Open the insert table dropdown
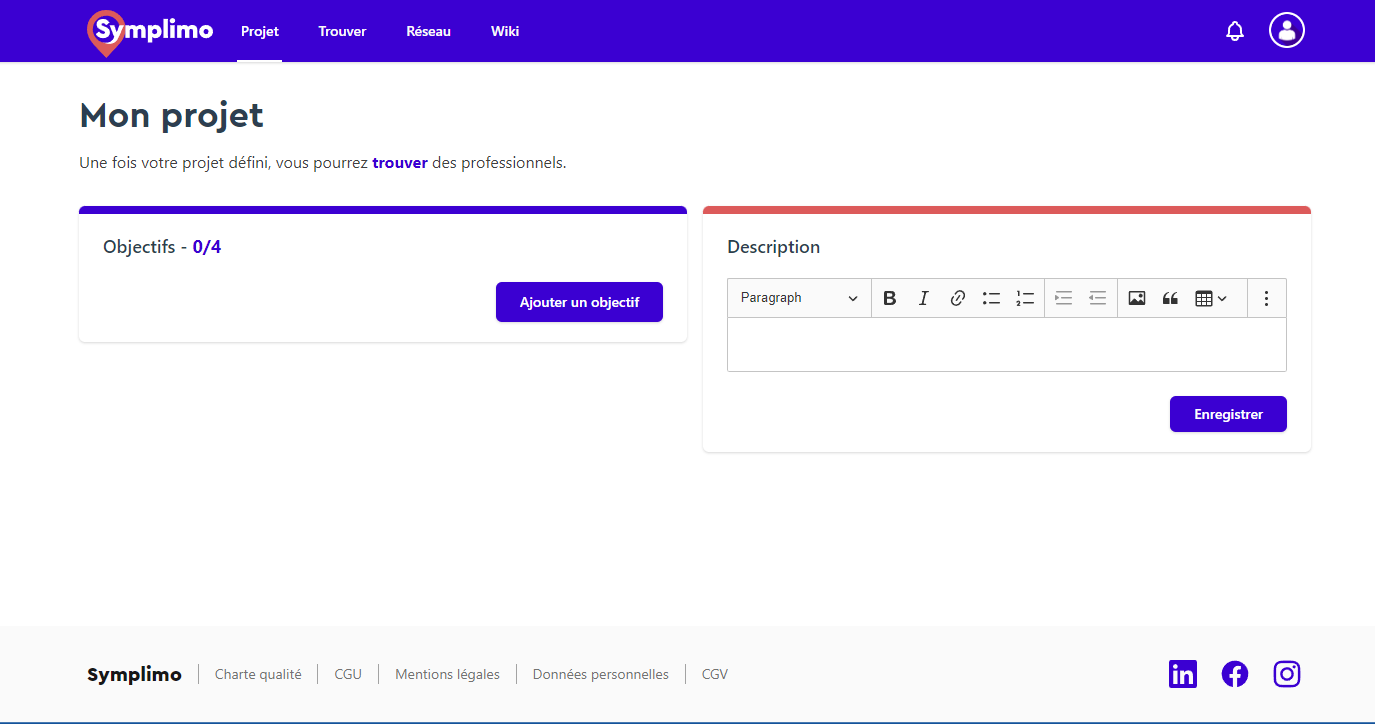 click(1211, 298)
